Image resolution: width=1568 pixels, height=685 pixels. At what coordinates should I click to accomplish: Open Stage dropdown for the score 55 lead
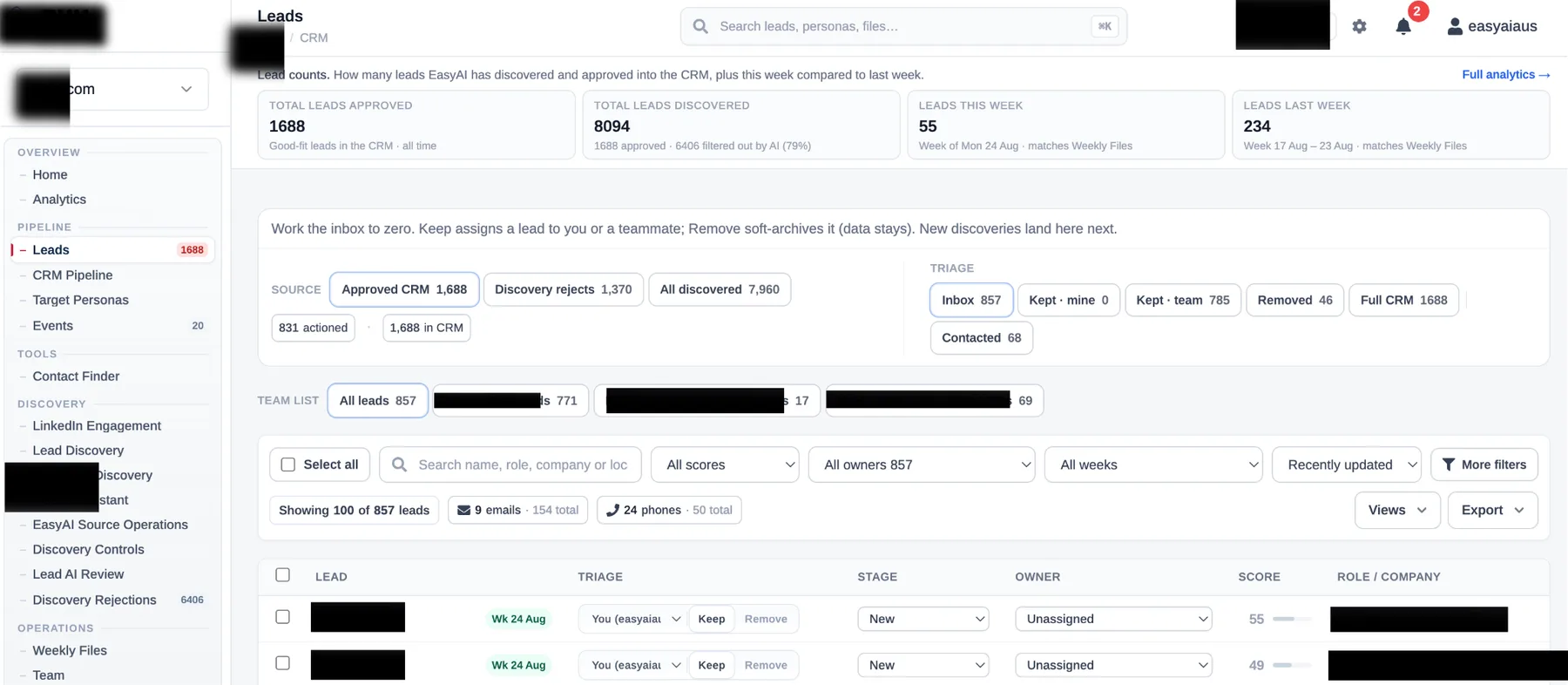[923, 619]
